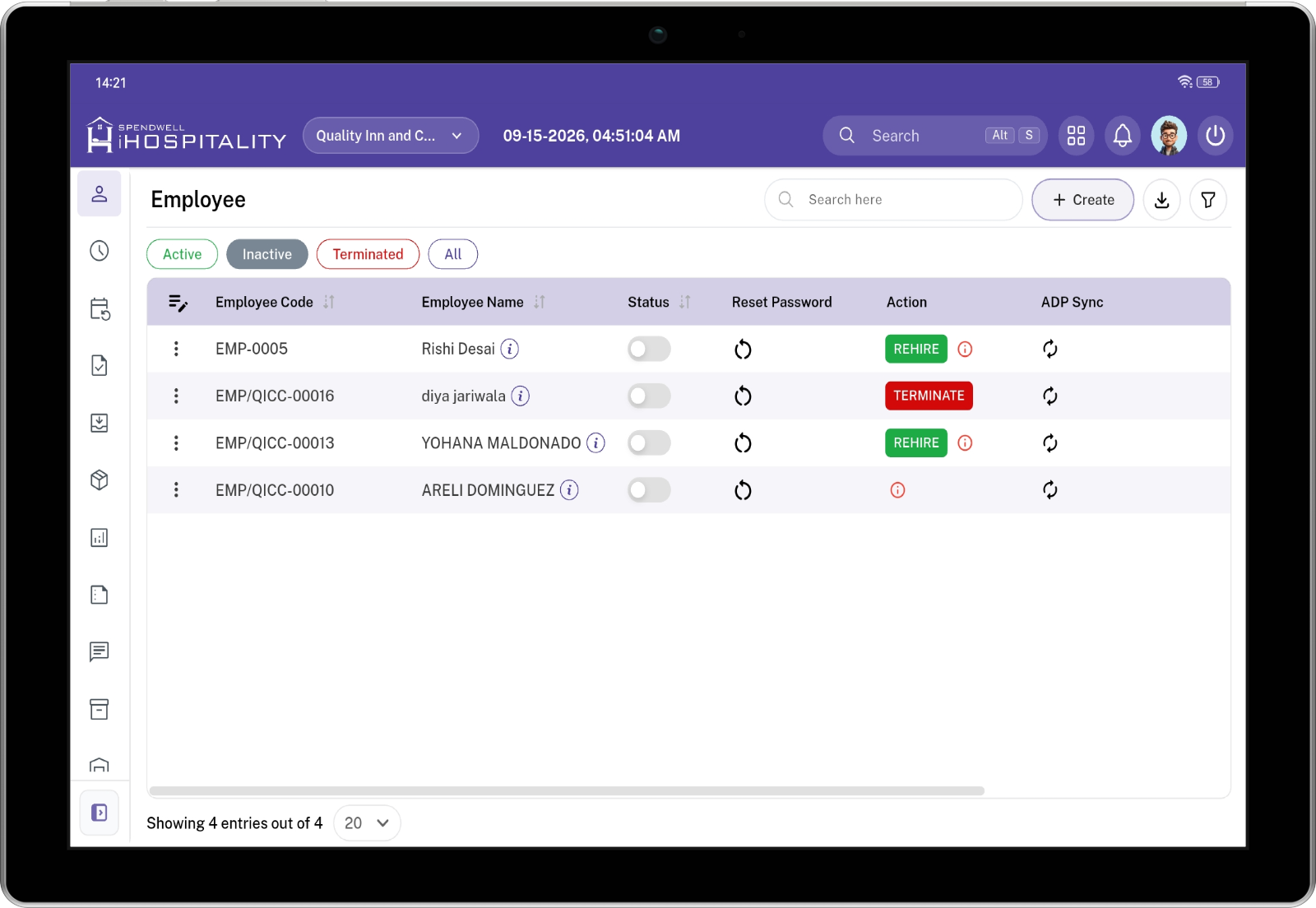Open the notifications bell

click(x=1122, y=136)
